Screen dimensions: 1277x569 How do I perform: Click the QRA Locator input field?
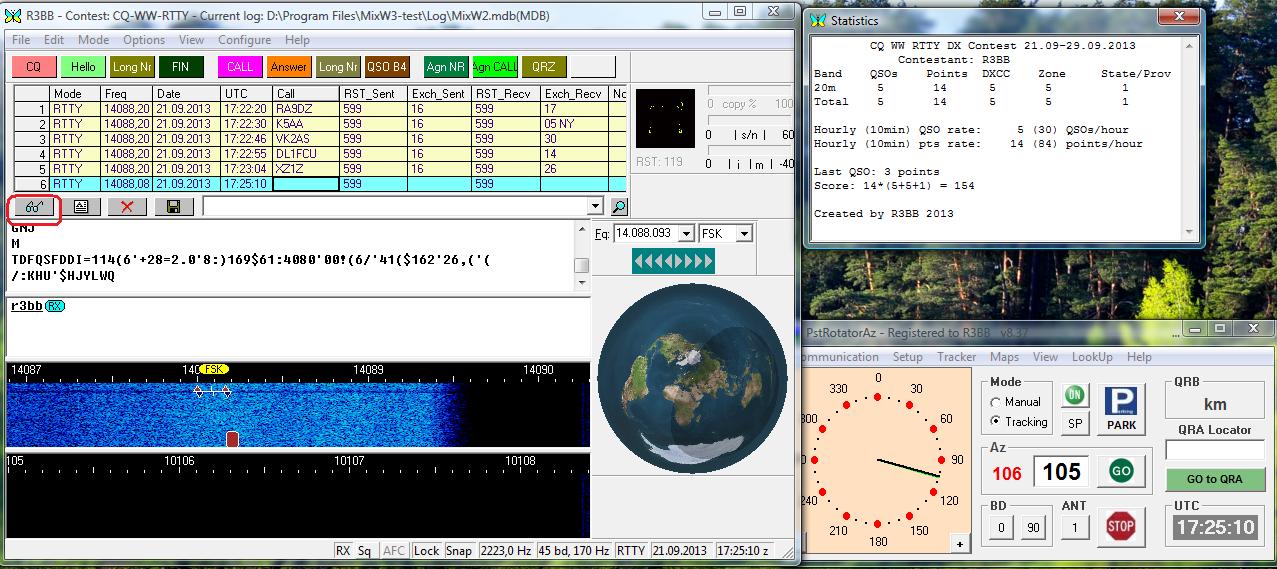(1214, 451)
